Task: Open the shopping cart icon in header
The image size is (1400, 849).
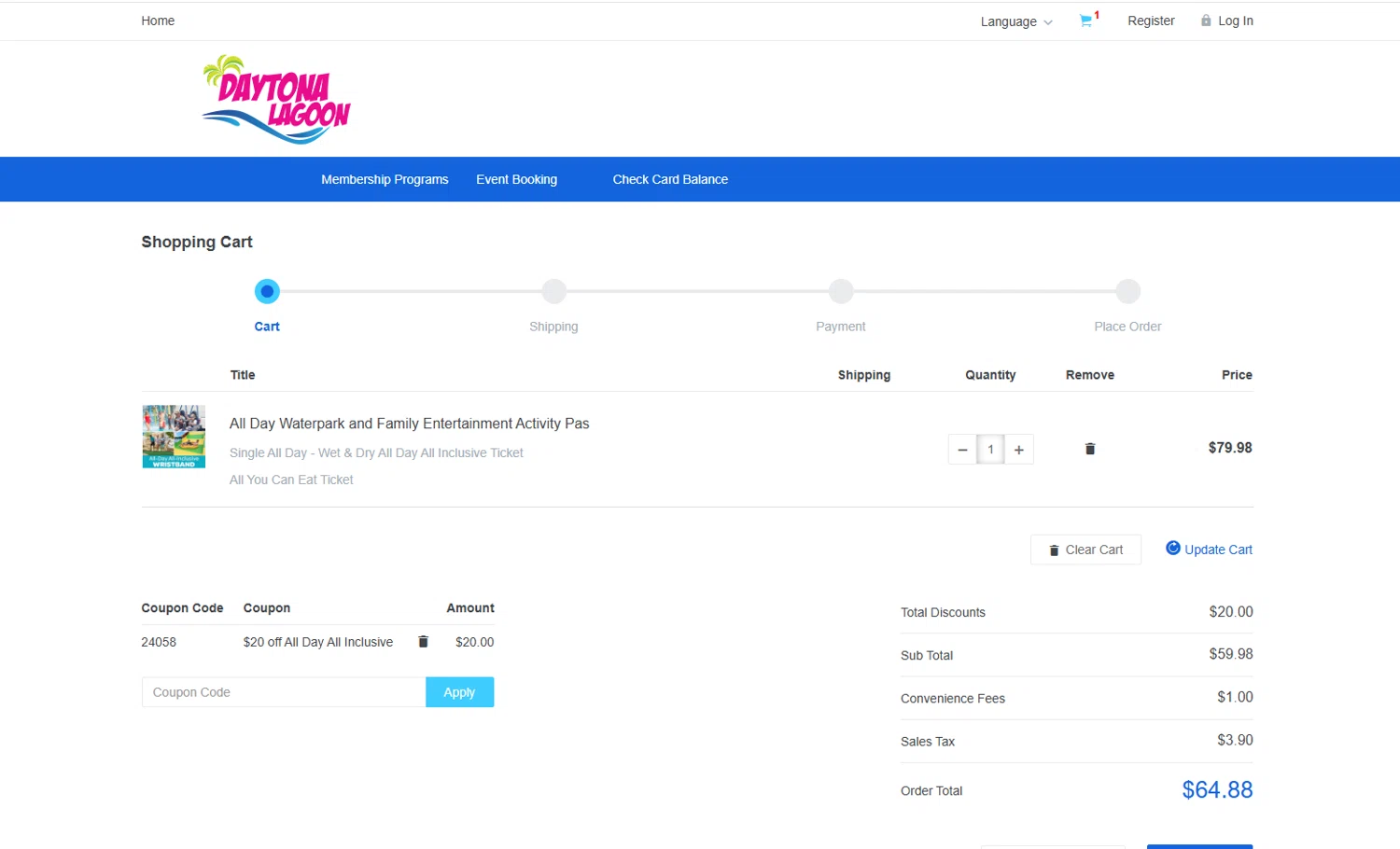Action: click(x=1087, y=21)
